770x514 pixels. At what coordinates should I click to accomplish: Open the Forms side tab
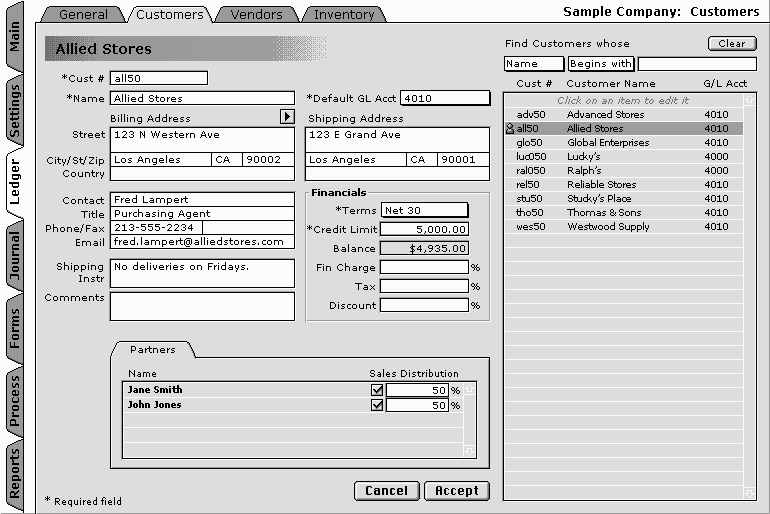coord(14,328)
